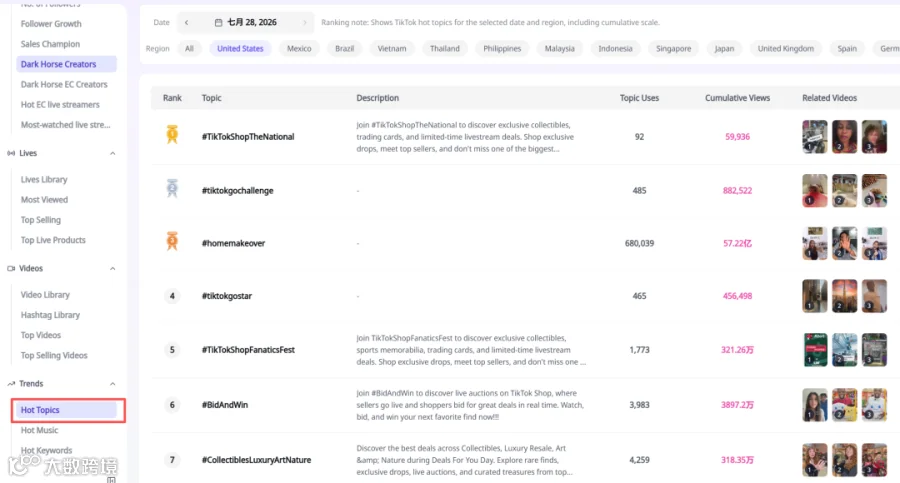The width and height of the screenshot is (900, 483).
Task: Open Follower Growth in sidebar
Action: (x=51, y=24)
